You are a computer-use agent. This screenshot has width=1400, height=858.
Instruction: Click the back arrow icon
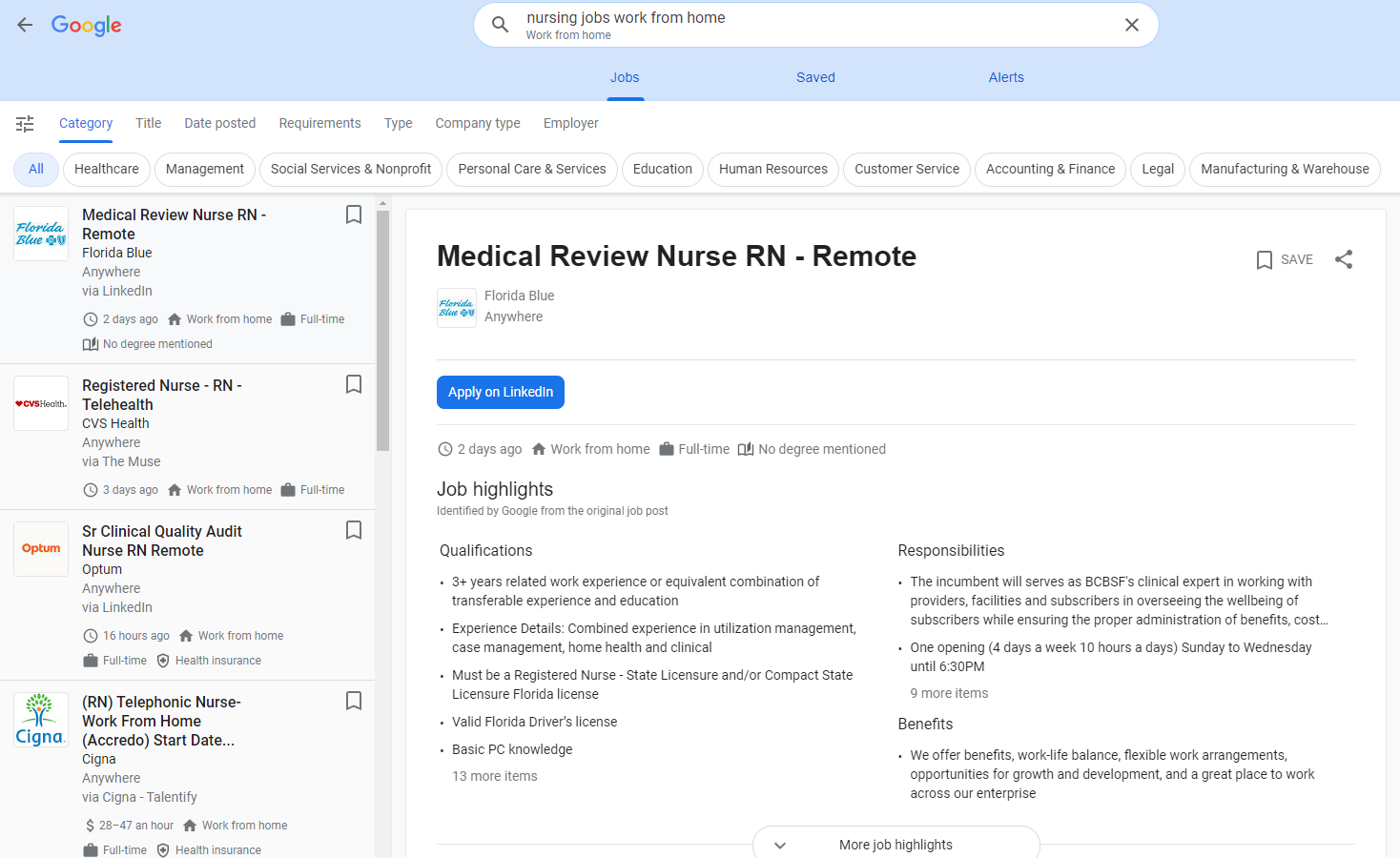(25, 25)
